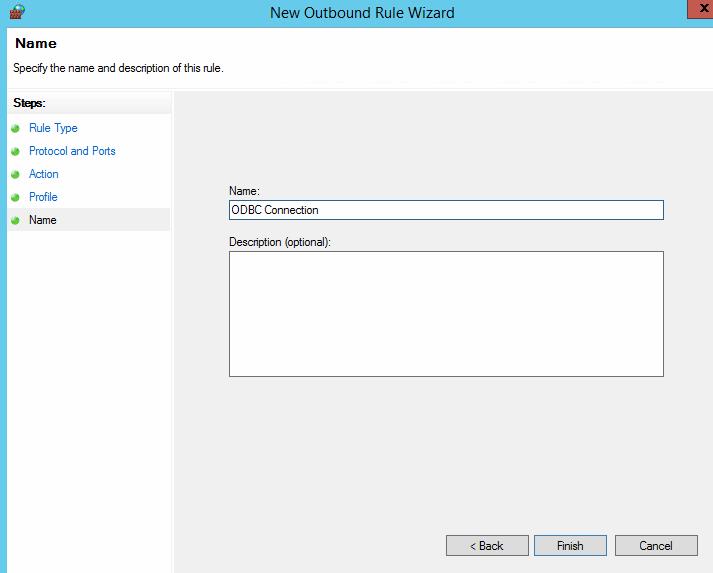Screen dimensions: 713x573
Task: Click the bold "Name" page heading
Action: pyautogui.click(x=36, y=43)
